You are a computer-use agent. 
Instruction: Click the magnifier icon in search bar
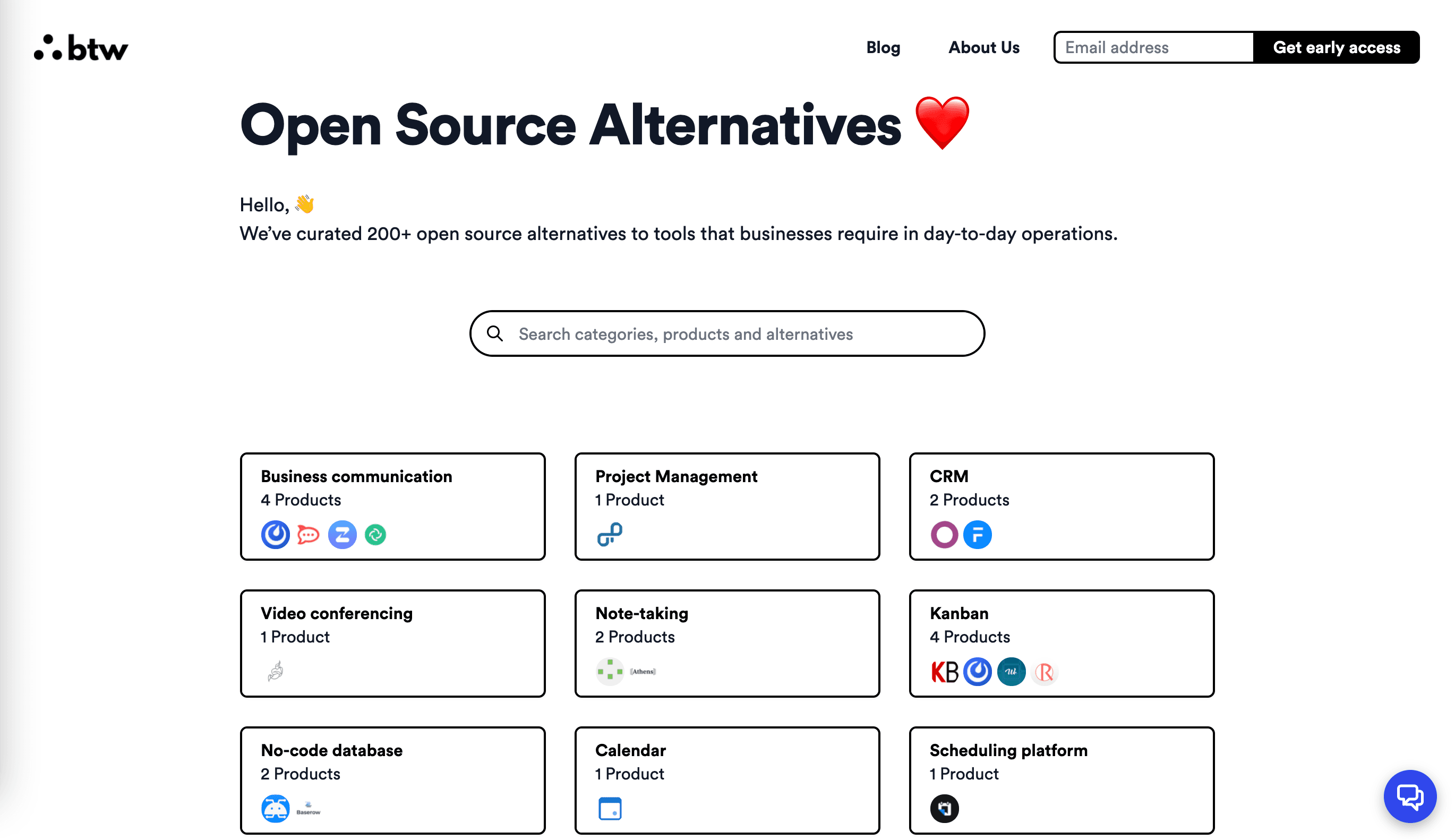click(494, 333)
